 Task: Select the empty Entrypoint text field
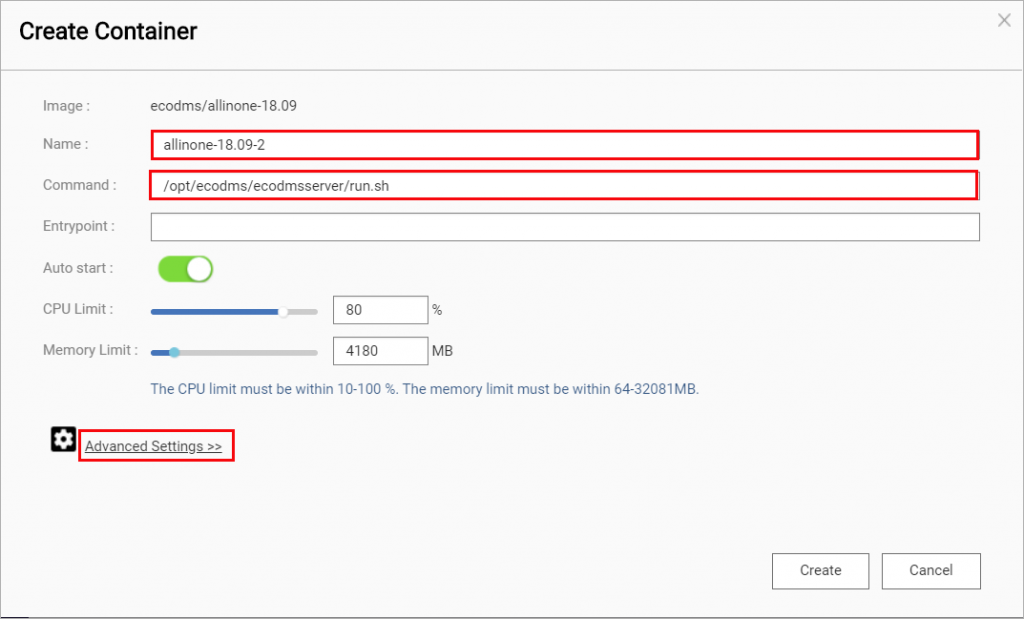(x=565, y=227)
